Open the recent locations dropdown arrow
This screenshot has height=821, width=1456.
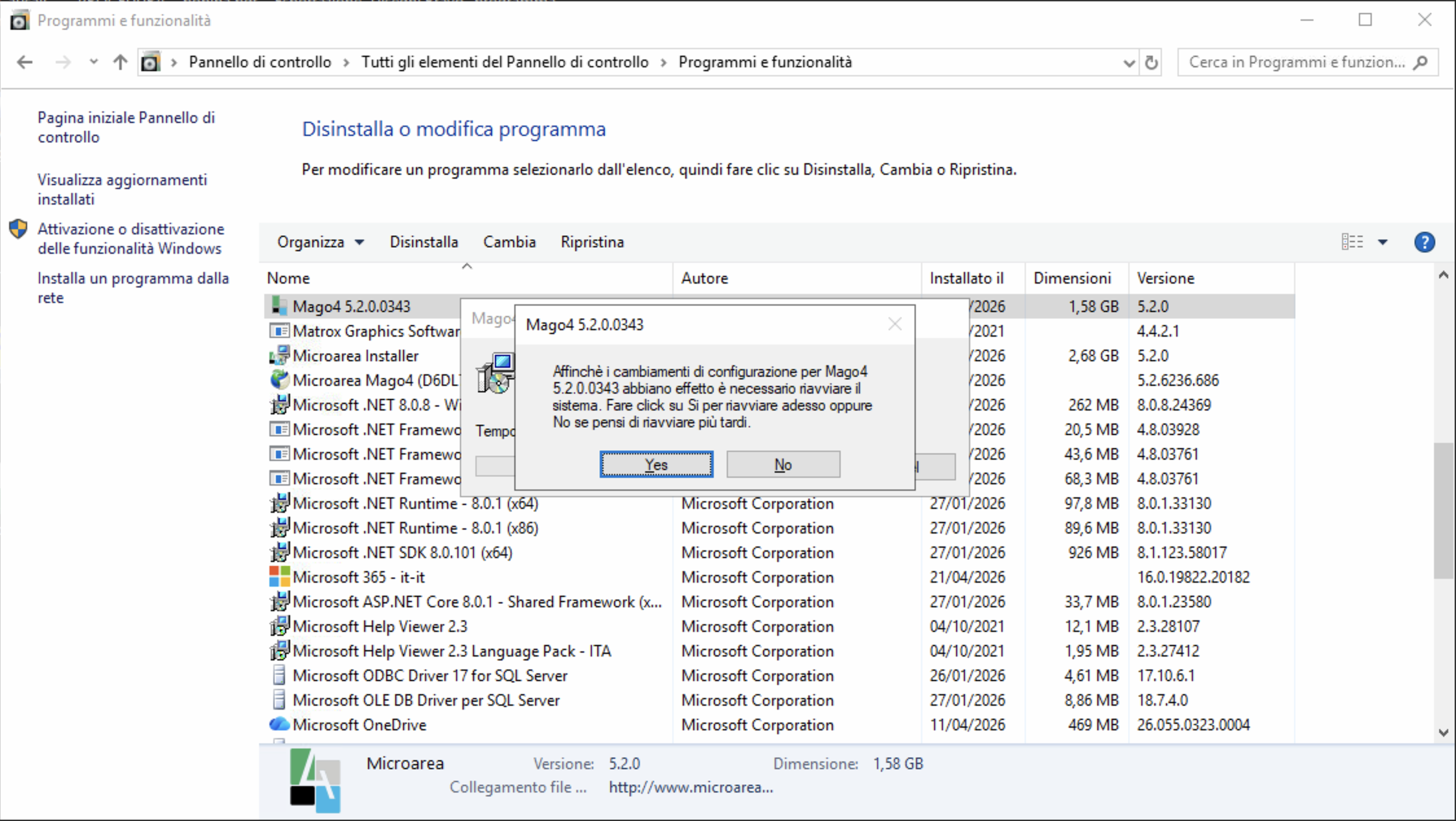(x=94, y=62)
